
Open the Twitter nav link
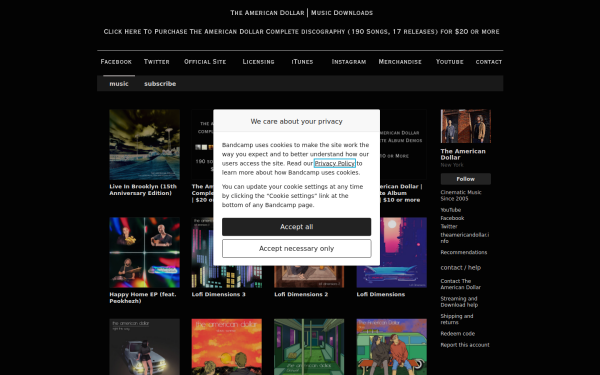pyautogui.click(x=157, y=62)
